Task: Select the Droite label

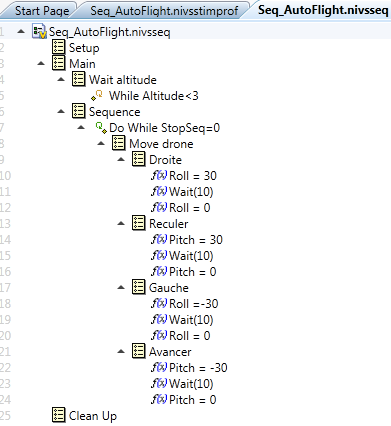Action: coord(165,160)
